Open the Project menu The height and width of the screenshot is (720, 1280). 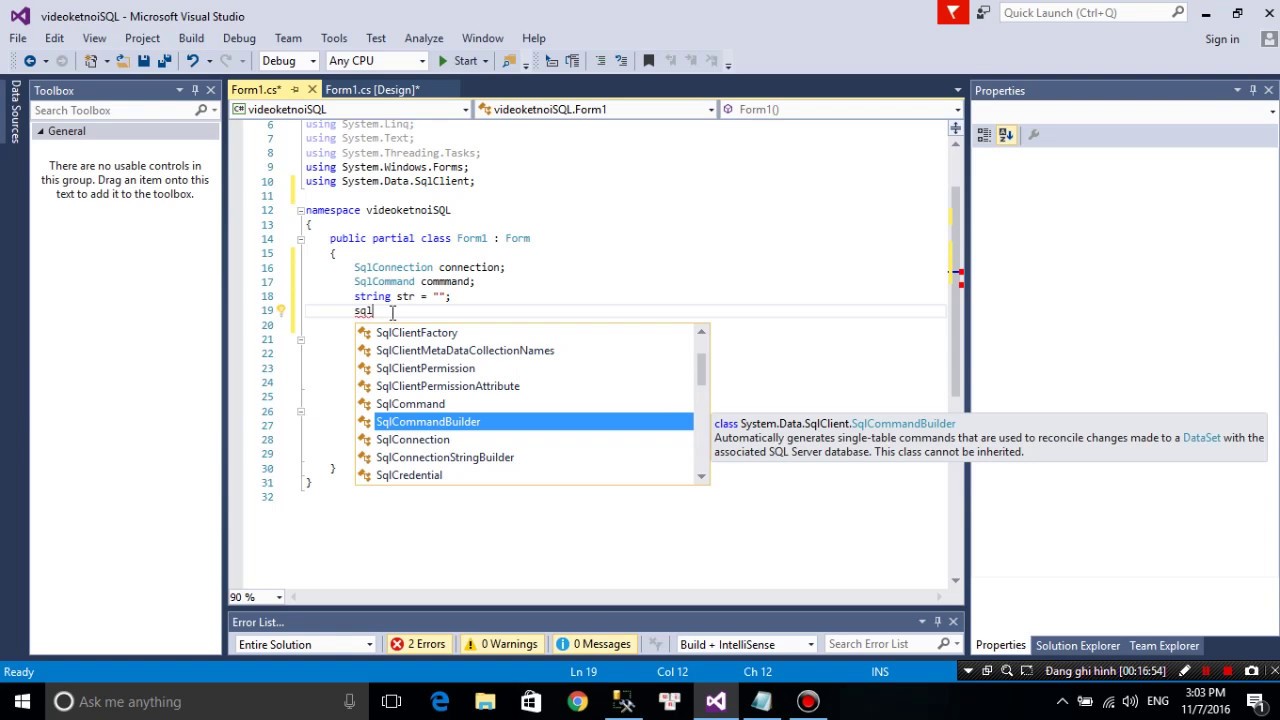point(142,38)
